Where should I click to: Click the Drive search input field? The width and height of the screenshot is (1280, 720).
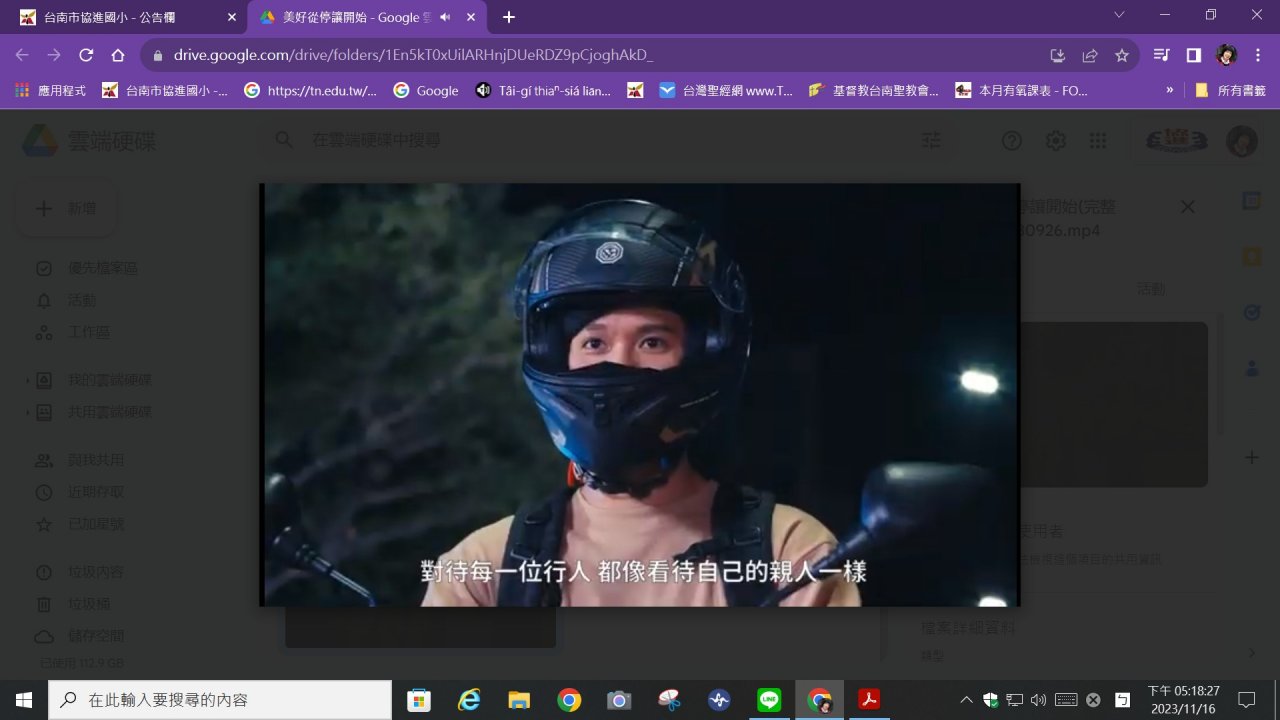coord(600,141)
